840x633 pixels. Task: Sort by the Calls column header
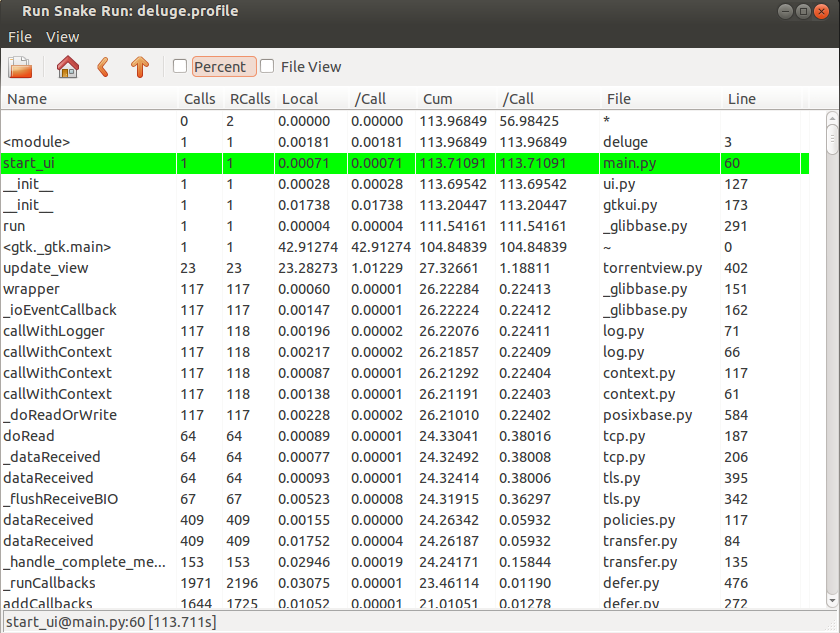pos(200,99)
